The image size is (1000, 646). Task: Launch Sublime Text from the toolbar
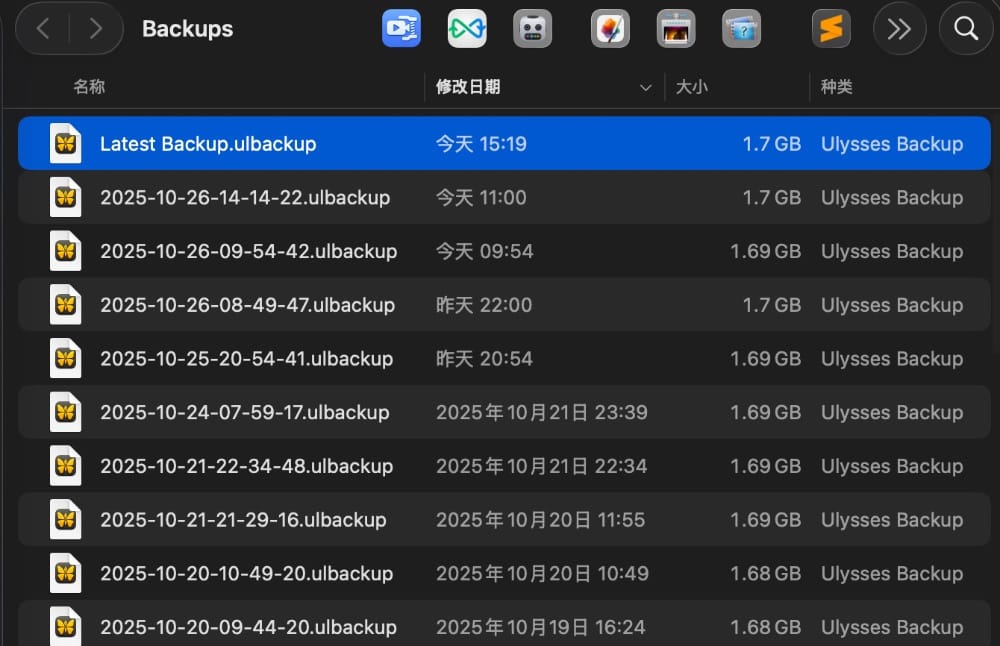(x=831, y=28)
